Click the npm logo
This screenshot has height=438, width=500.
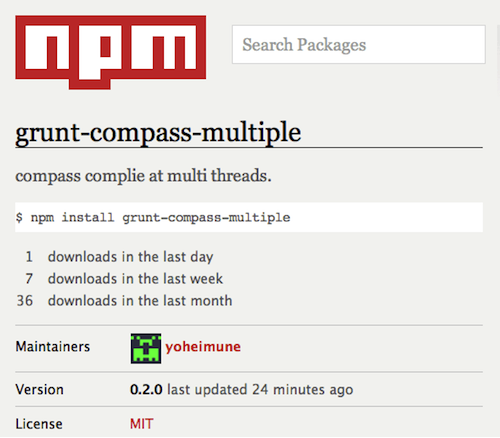tap(110, 52)
